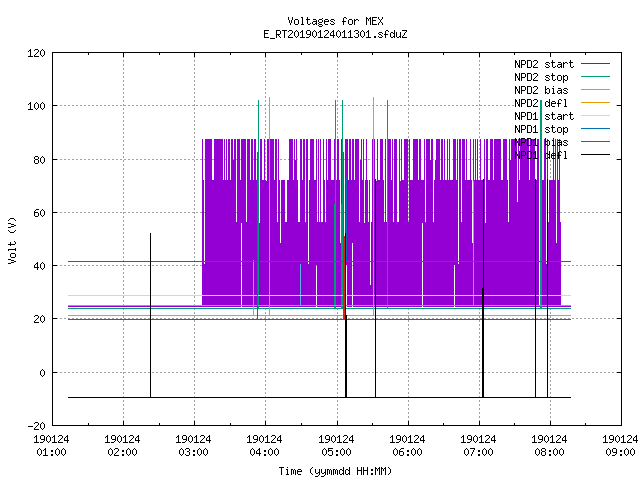The image size is (640, 480).
Task: Click the x-axis tick 190124 04:00
Action: pyautogui.click(x=264, y=446)
